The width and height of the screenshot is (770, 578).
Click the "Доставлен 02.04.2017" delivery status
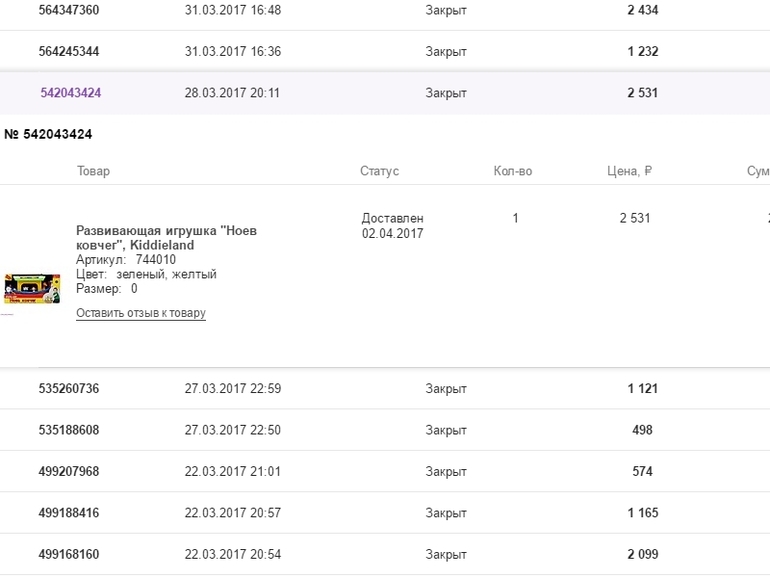(x=393, y=226)
